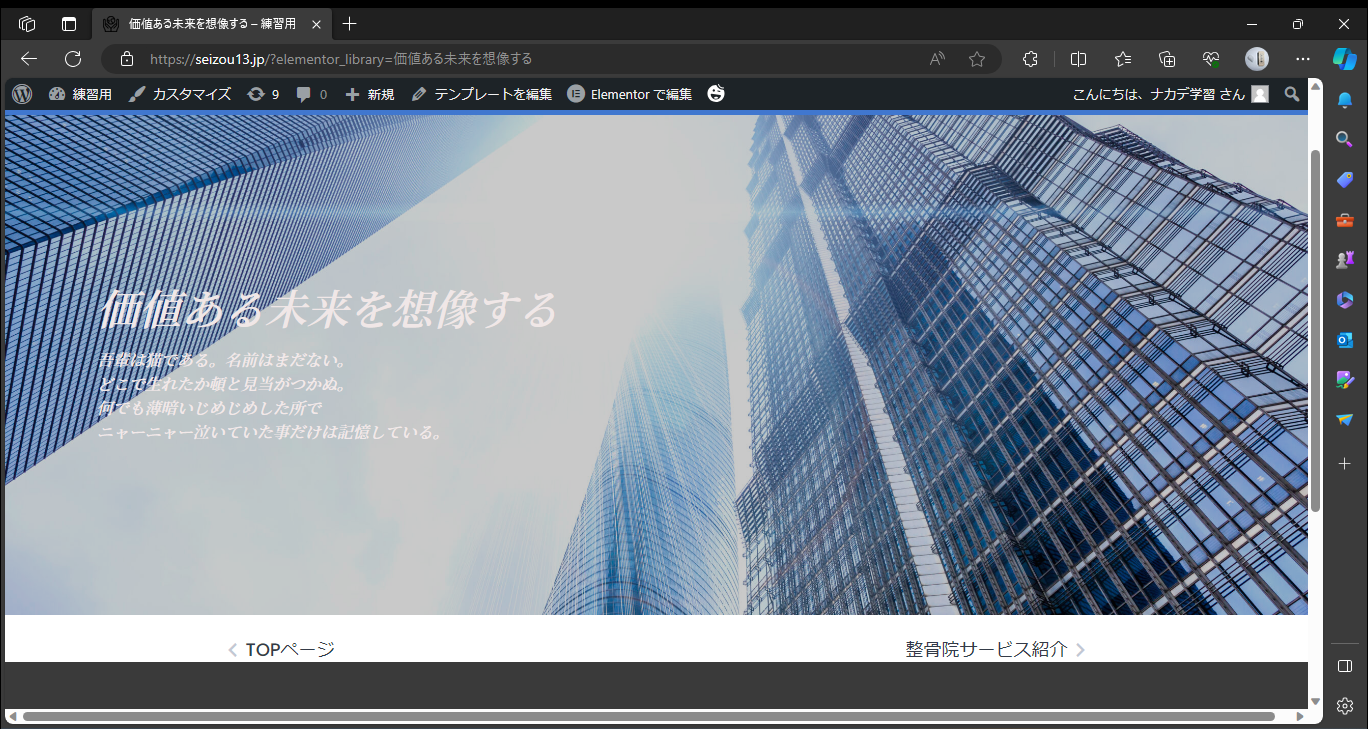Toggle split screen view in the toolbar
Image resolution: width=1368 pixels, height=729 pixels.
click(1078, 59)
